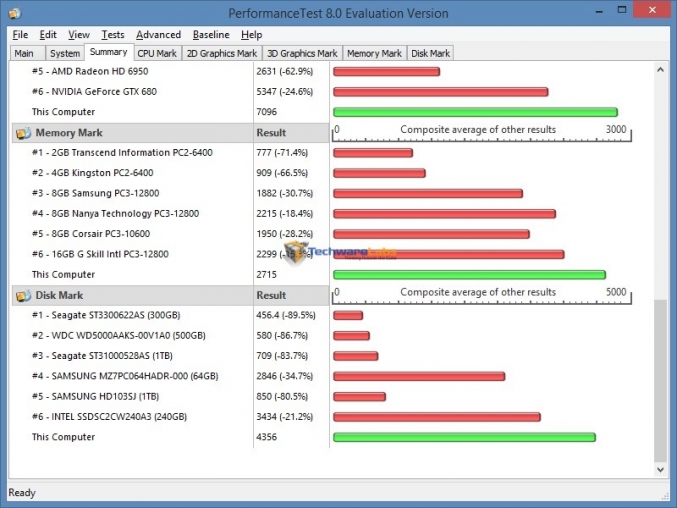Open the Advanced menu

[x=158, y=35]
